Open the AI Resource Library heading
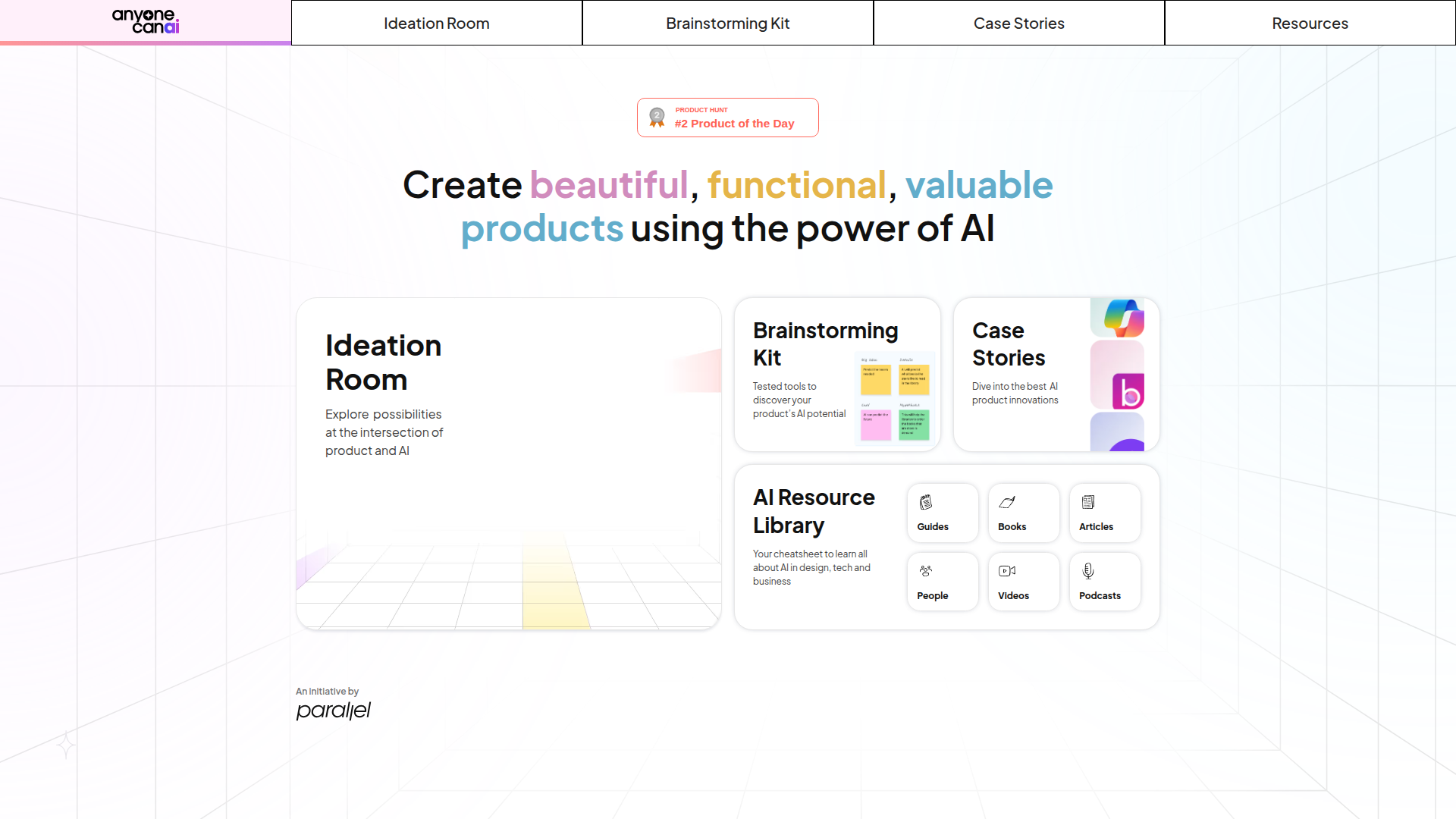 tap(814, 511)
